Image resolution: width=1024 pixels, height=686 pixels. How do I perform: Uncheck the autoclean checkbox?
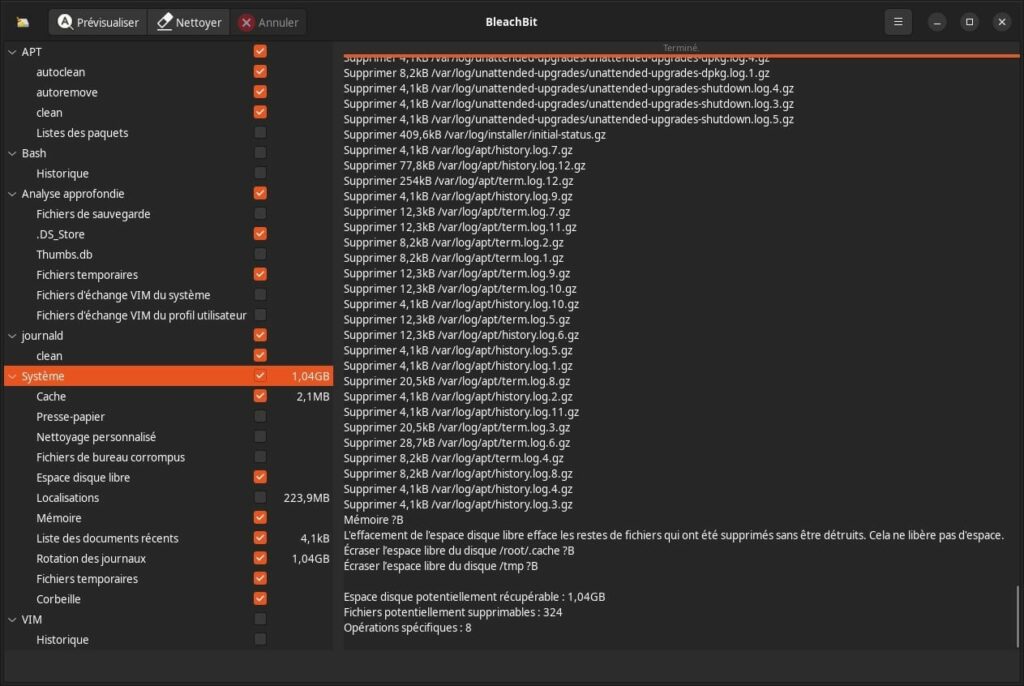pos(260,71)
